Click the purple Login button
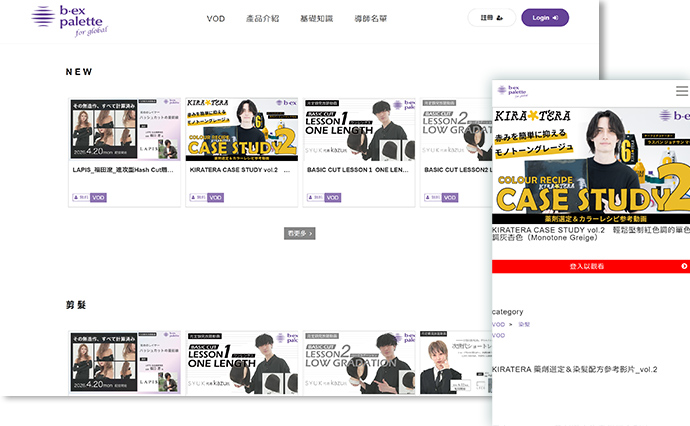 tap(545, 18)
